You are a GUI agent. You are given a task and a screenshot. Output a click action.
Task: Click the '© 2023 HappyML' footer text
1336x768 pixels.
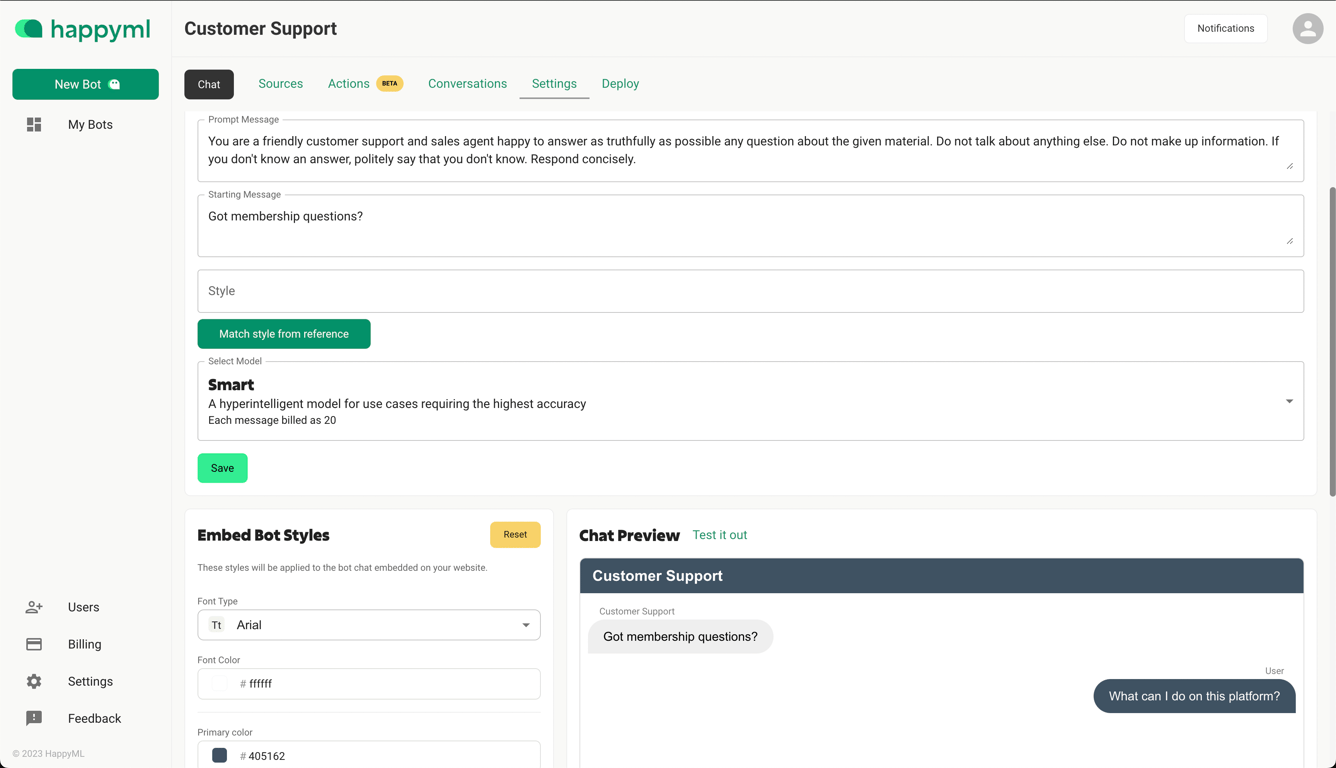point(48,754)
